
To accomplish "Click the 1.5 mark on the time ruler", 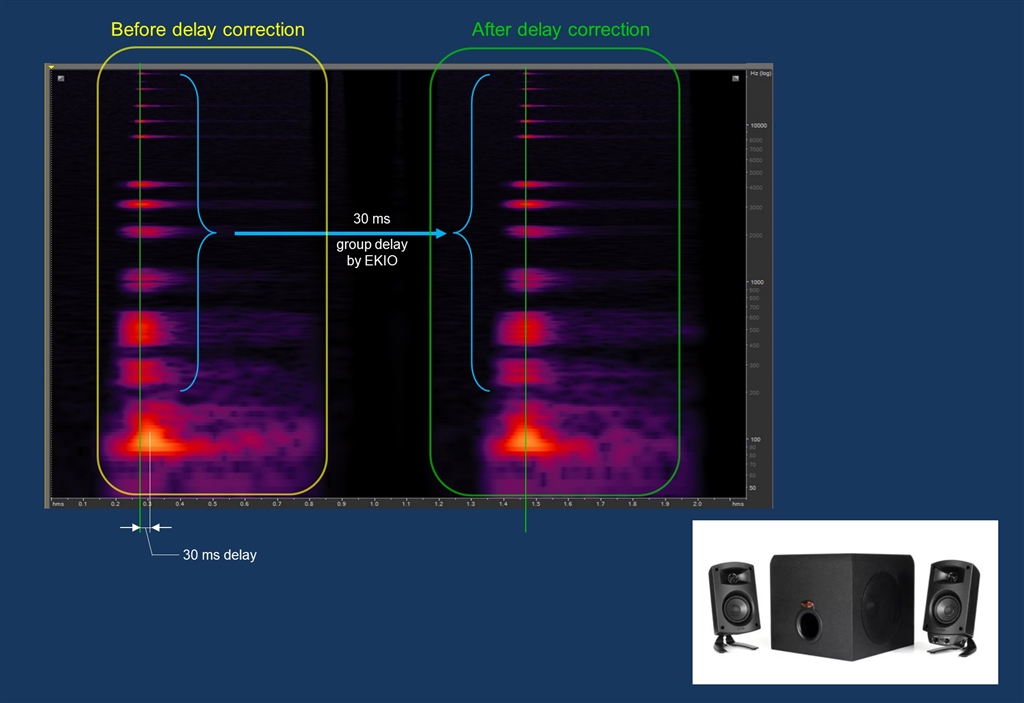I will point(536,504).
